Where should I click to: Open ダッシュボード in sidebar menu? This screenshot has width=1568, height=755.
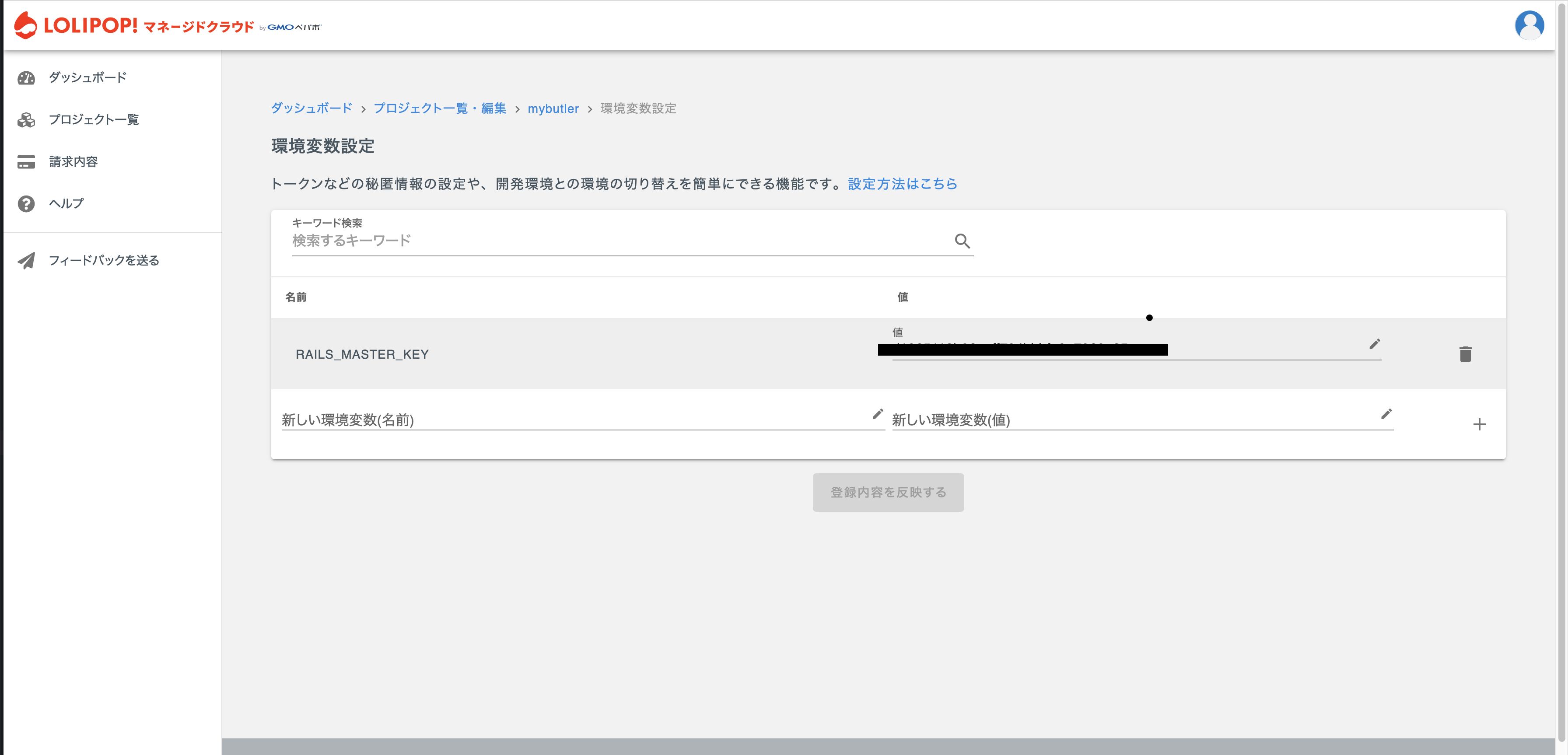click(87, 78)
